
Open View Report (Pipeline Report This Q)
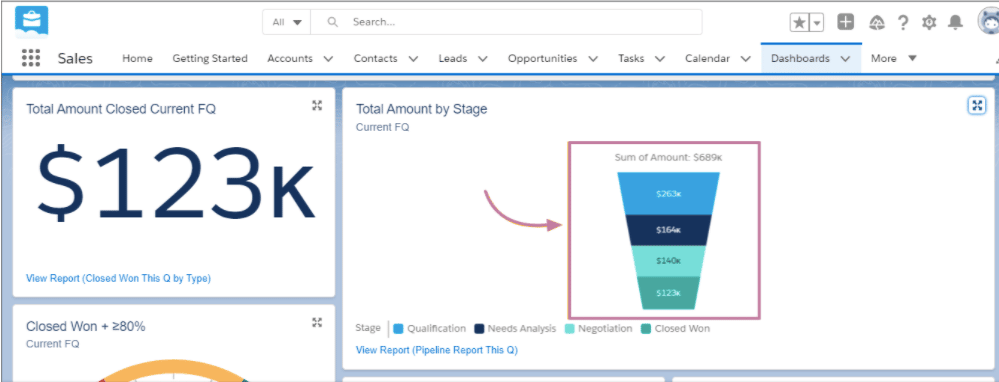436,350
